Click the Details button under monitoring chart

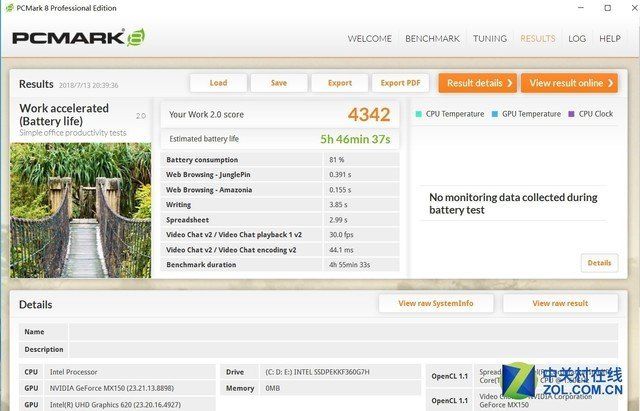coord(598,263)
